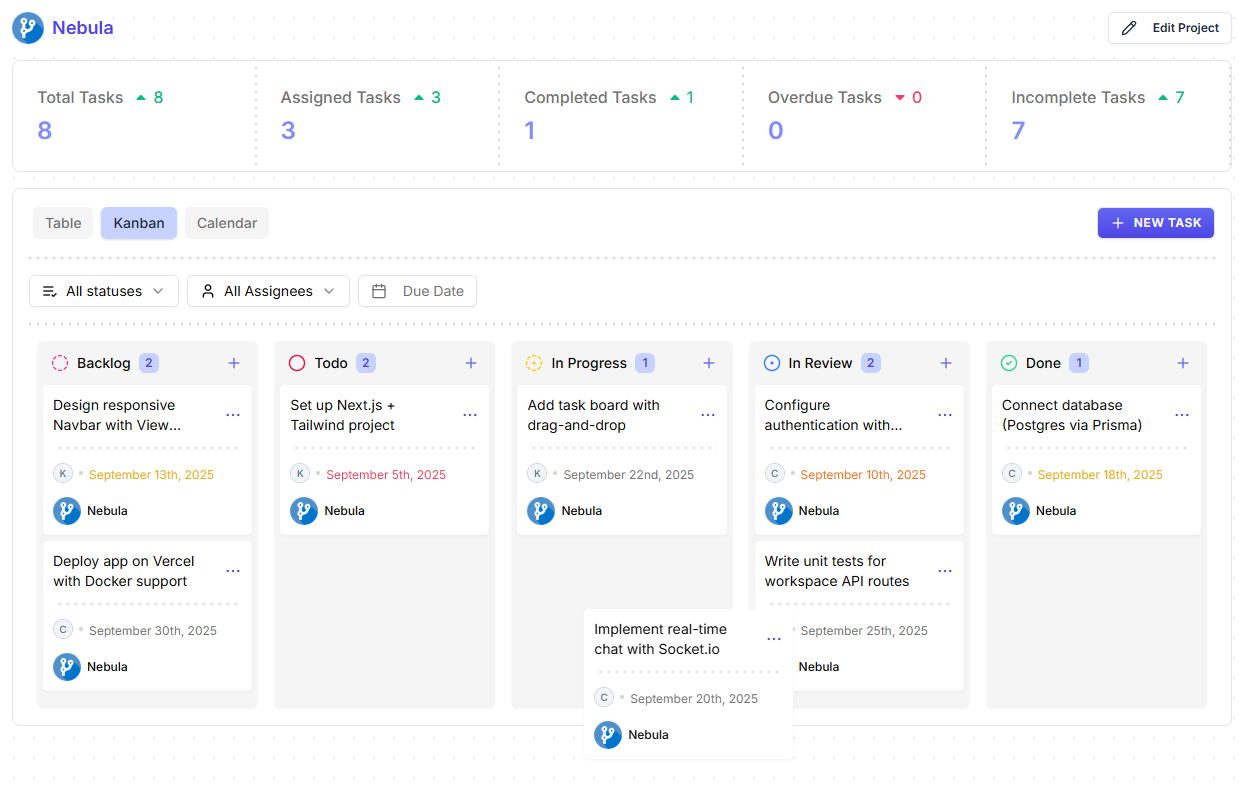Open ellipsis menu for Set up Next.js card

coord(470,415)
